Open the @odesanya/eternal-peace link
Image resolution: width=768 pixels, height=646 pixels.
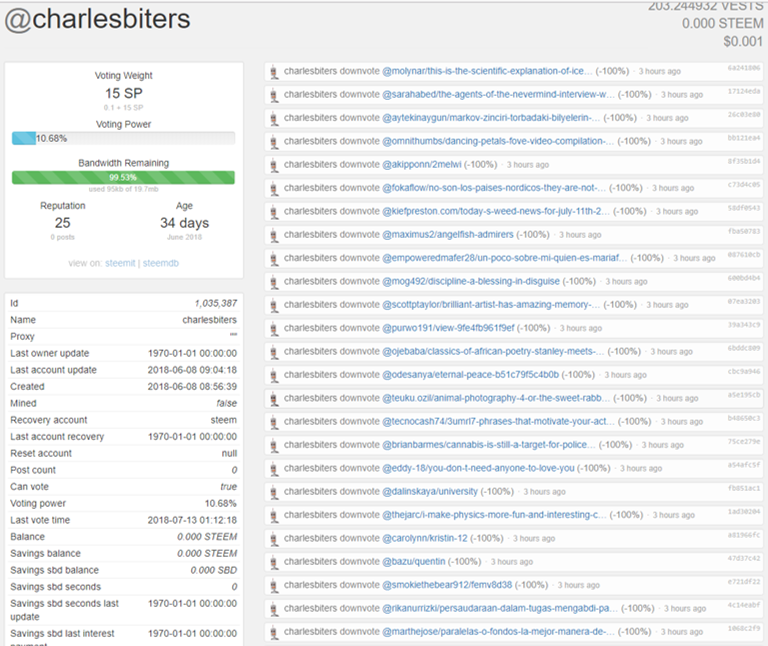pyautogui.click(x=470, y=375)
